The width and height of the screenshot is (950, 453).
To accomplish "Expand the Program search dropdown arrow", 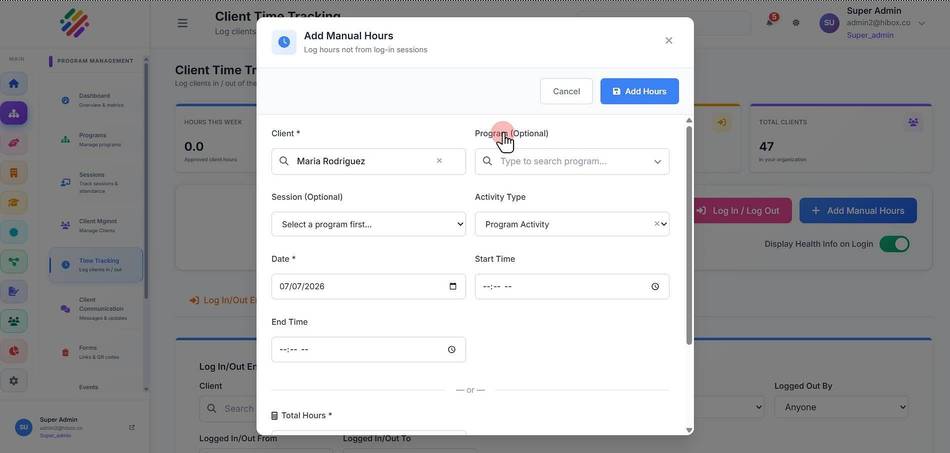I will pos(657,162).
